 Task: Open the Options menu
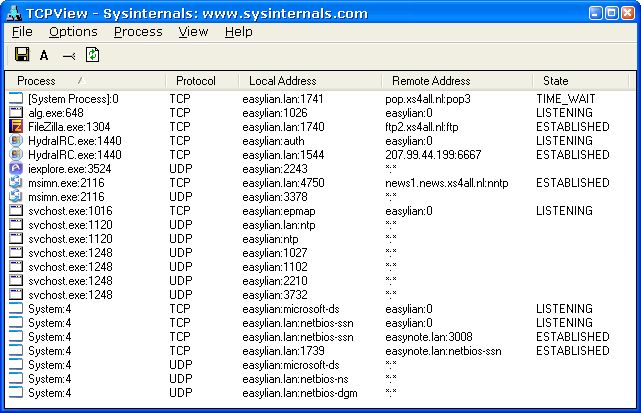(73, 31)
